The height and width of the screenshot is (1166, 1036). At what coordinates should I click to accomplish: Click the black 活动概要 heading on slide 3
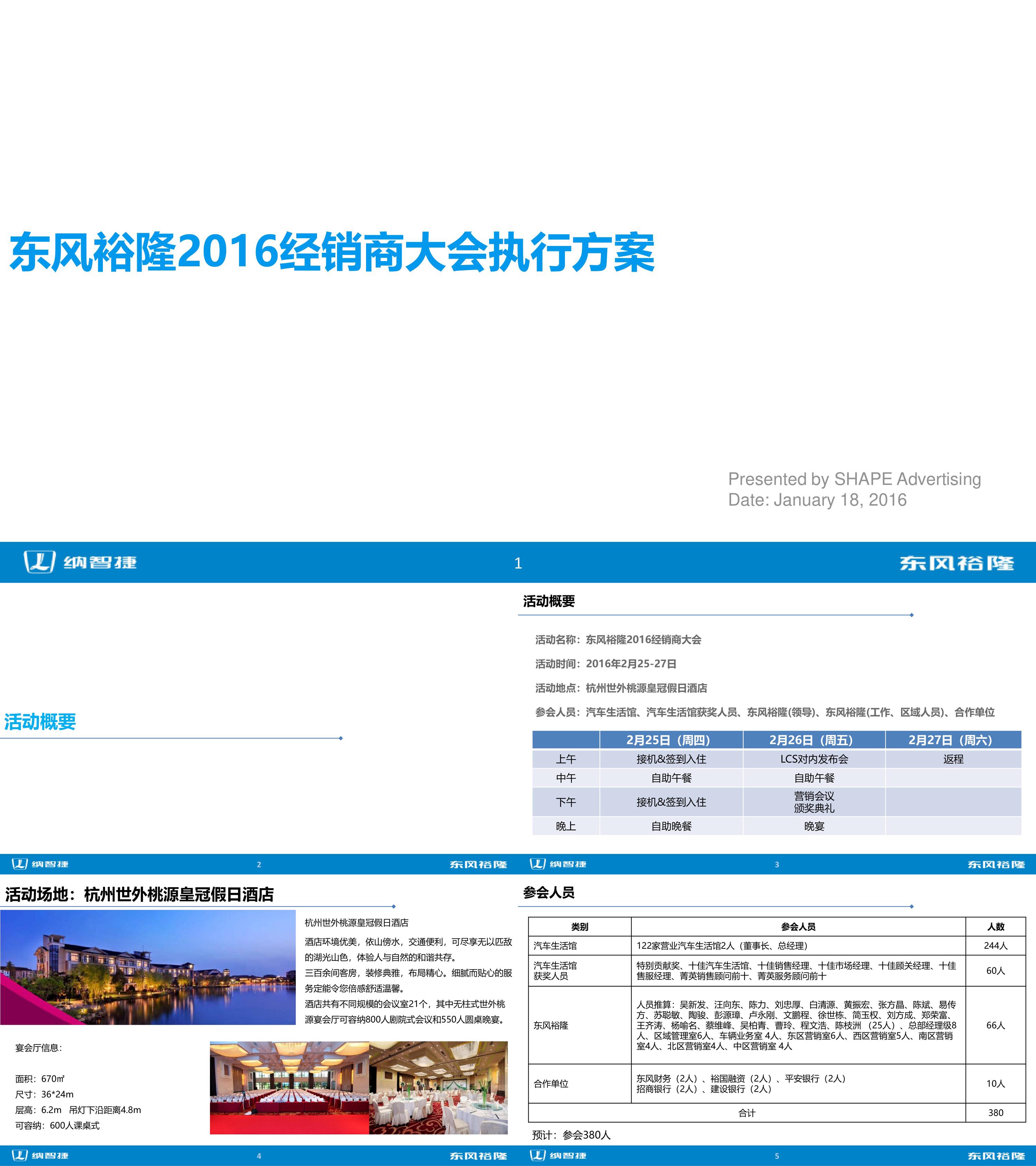pyautogui.click(x=549, y=601)
